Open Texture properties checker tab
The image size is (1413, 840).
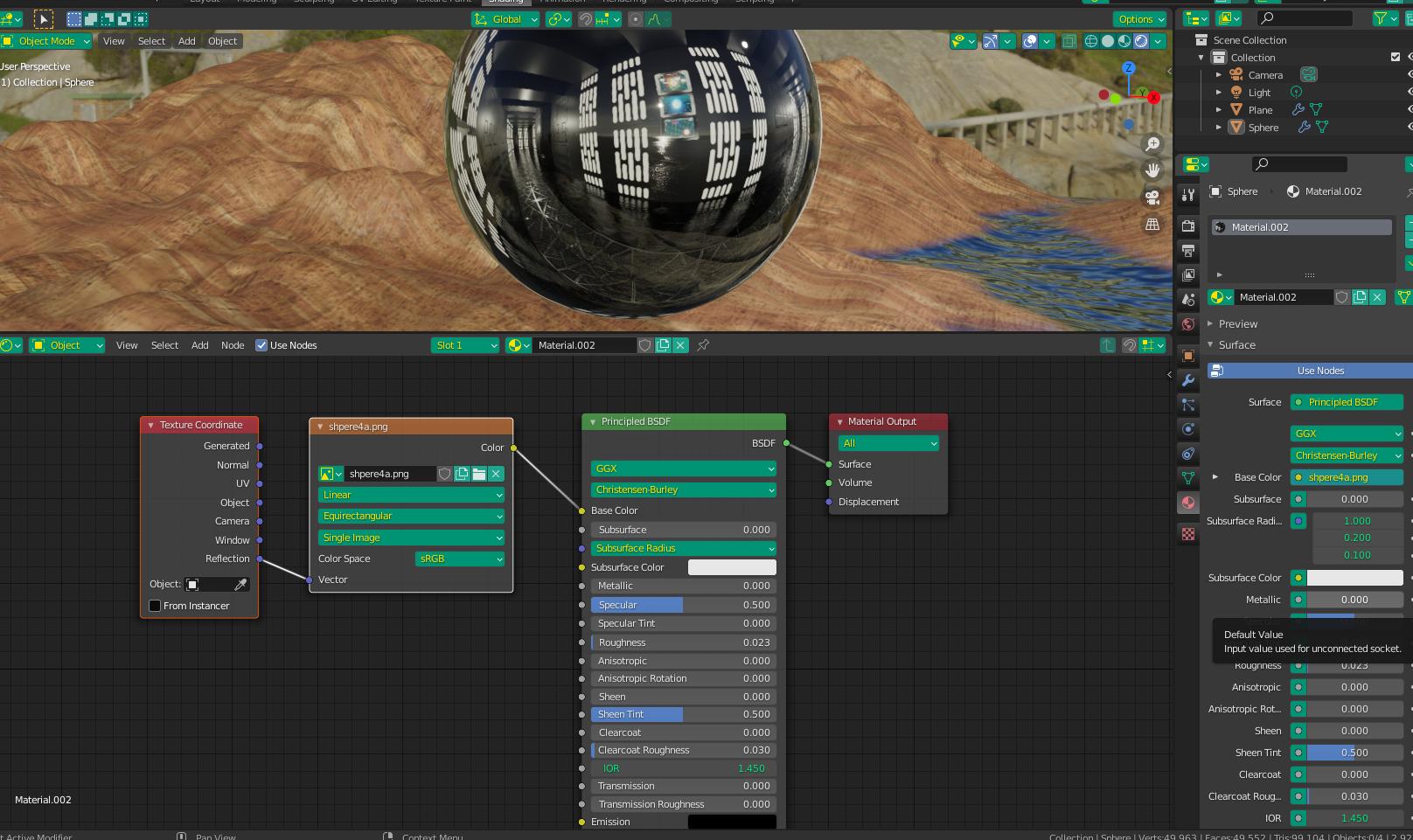pos(1187,534)
